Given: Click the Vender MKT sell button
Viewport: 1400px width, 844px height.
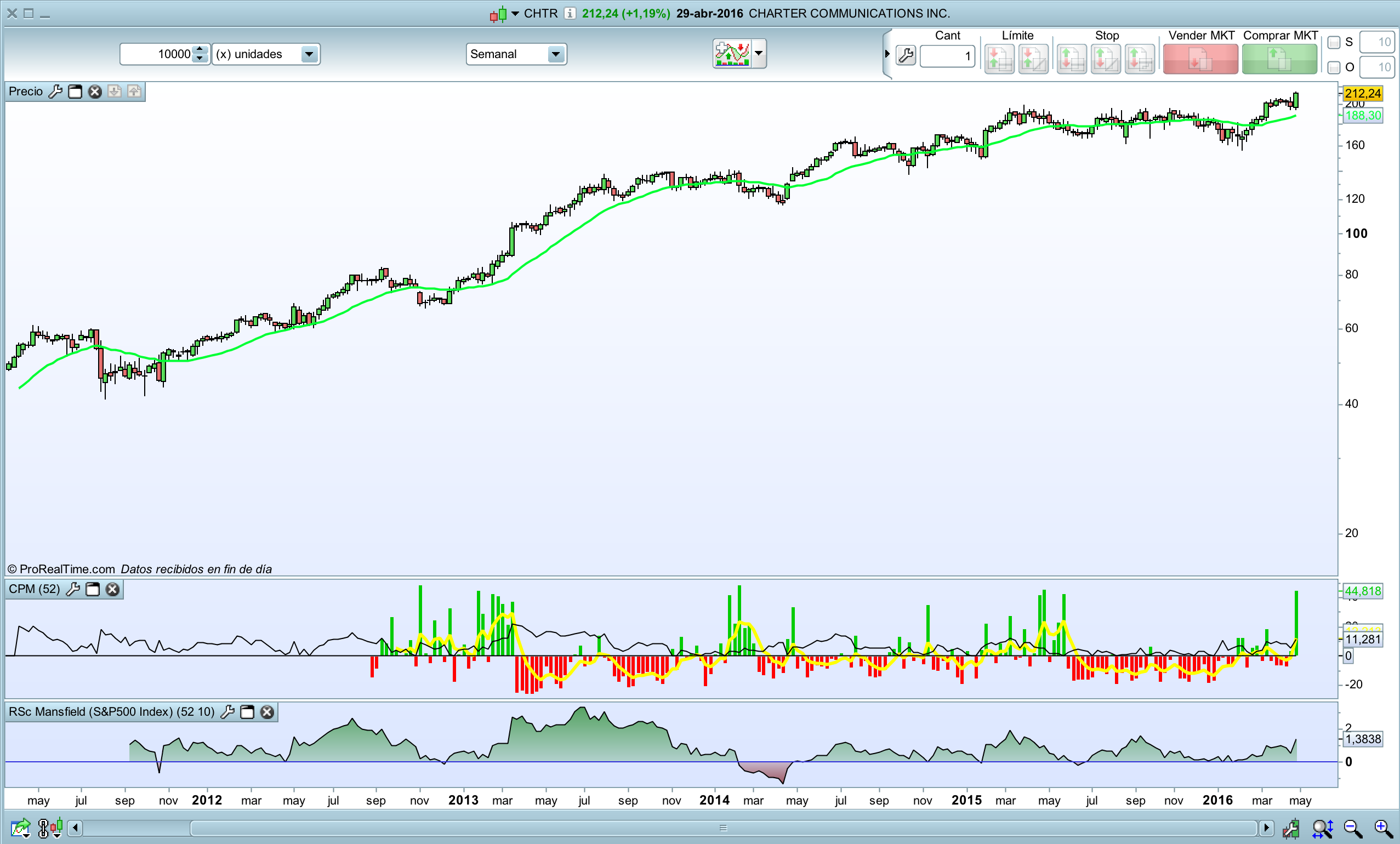Looking at the screenshot, I should click(1200, 59).
